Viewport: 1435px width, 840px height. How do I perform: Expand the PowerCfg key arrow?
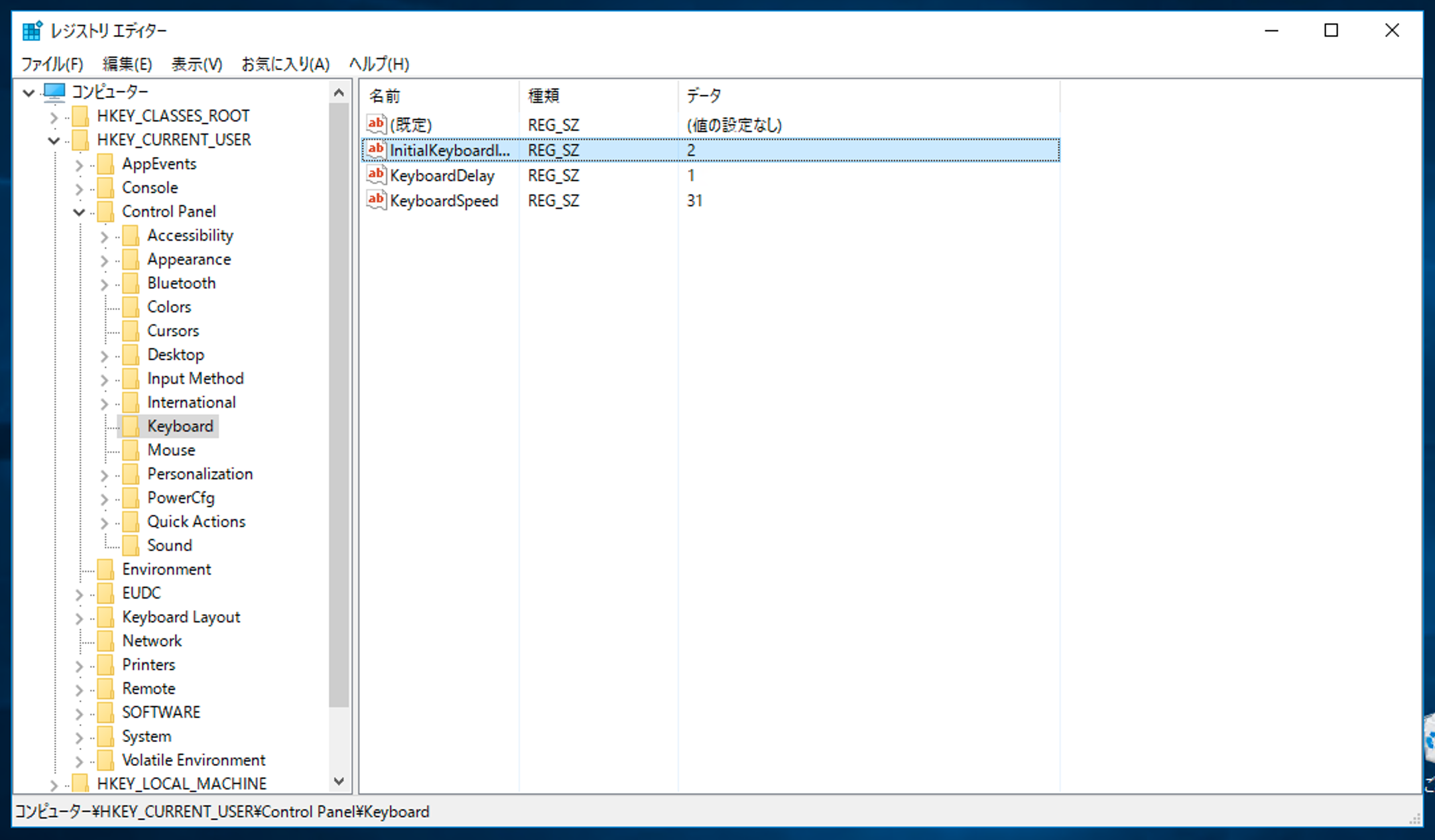[104, 499]
